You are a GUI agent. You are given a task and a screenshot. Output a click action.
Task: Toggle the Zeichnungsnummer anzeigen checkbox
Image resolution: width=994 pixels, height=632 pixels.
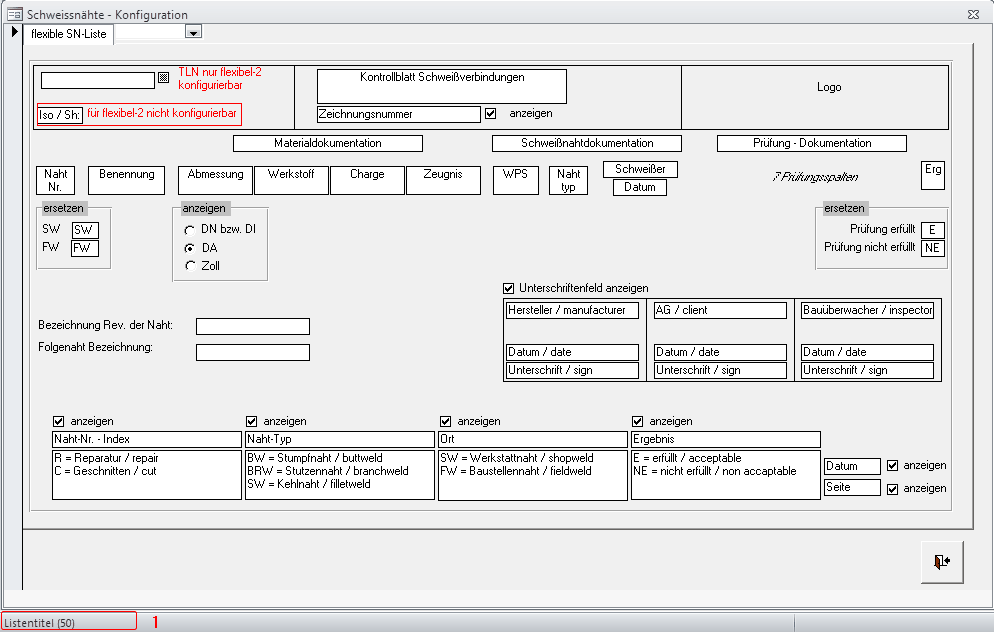click(x=490, y=113)
